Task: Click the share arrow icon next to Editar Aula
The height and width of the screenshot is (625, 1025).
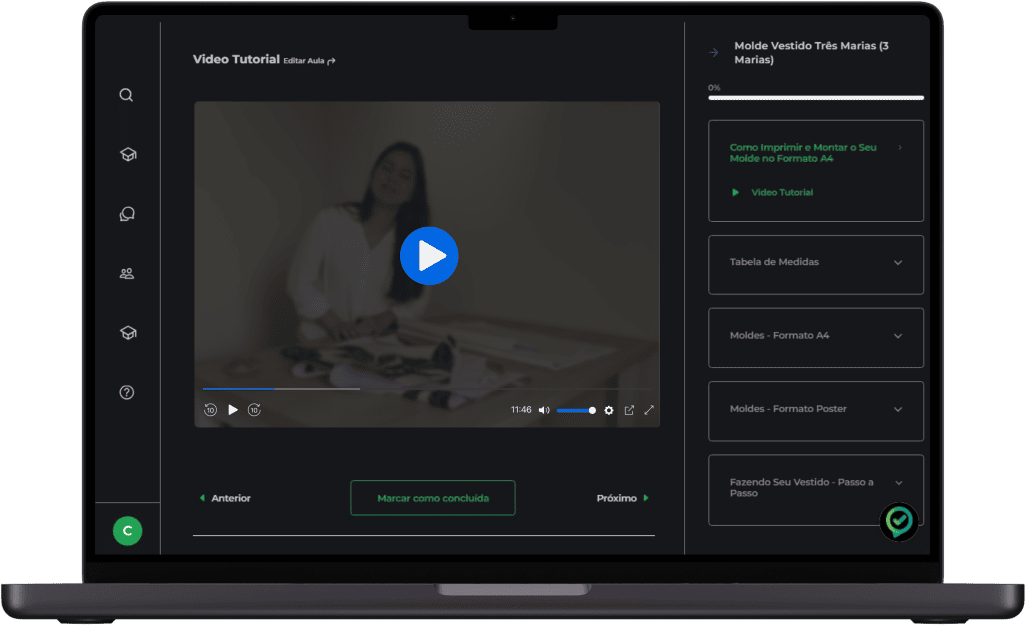Action: click(x=331, y=61)
